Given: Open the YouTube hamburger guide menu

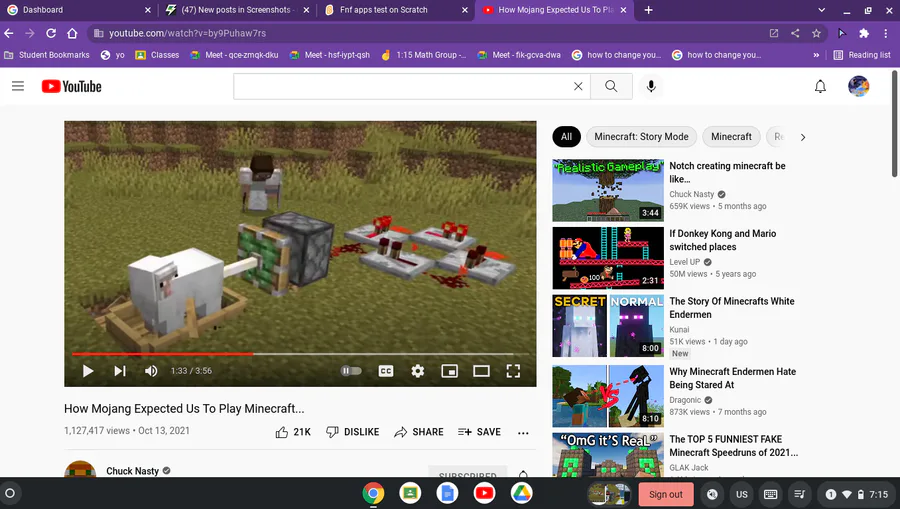Looking at the screenshot, I should point(18,86).
